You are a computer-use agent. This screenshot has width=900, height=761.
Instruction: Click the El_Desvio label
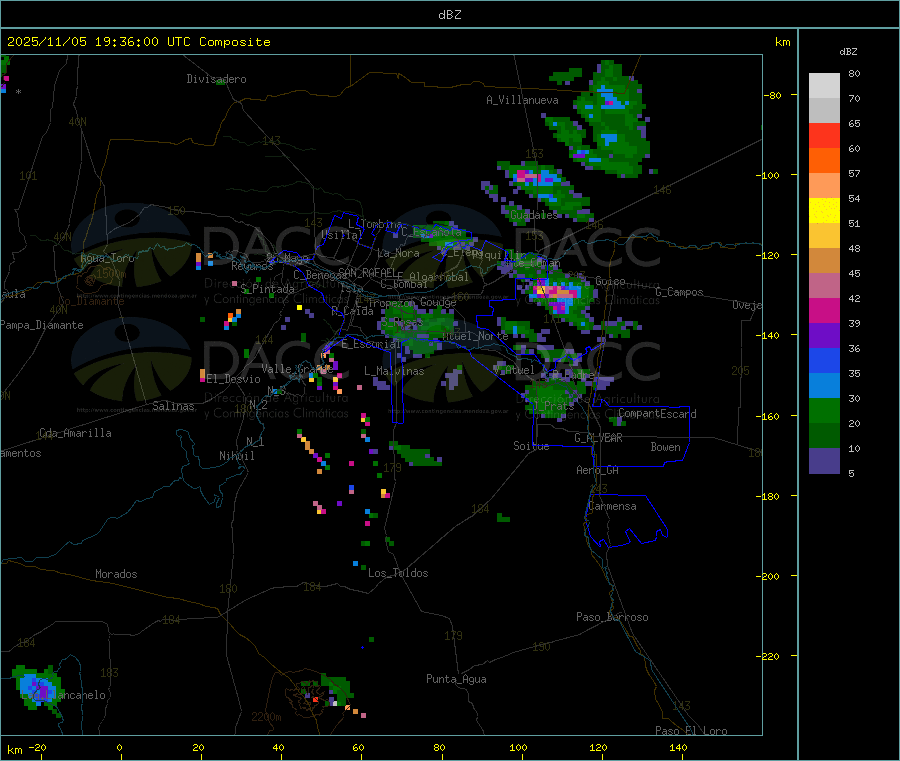(x=234, y=379)
